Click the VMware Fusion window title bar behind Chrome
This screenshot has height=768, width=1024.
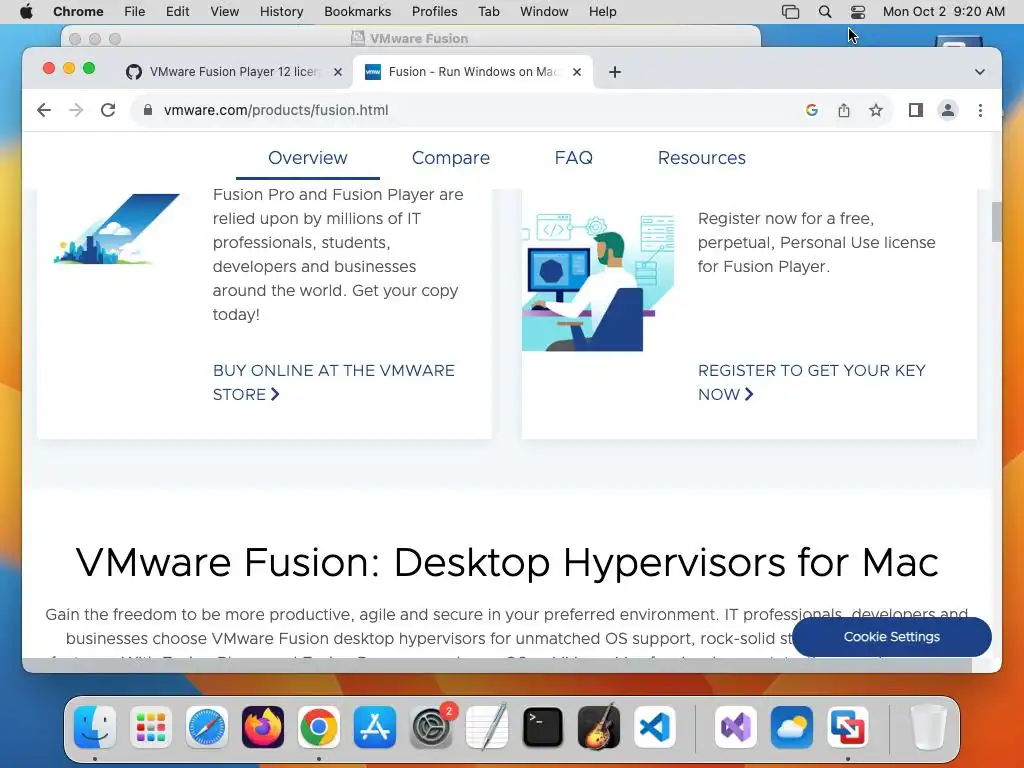[411, 38]
